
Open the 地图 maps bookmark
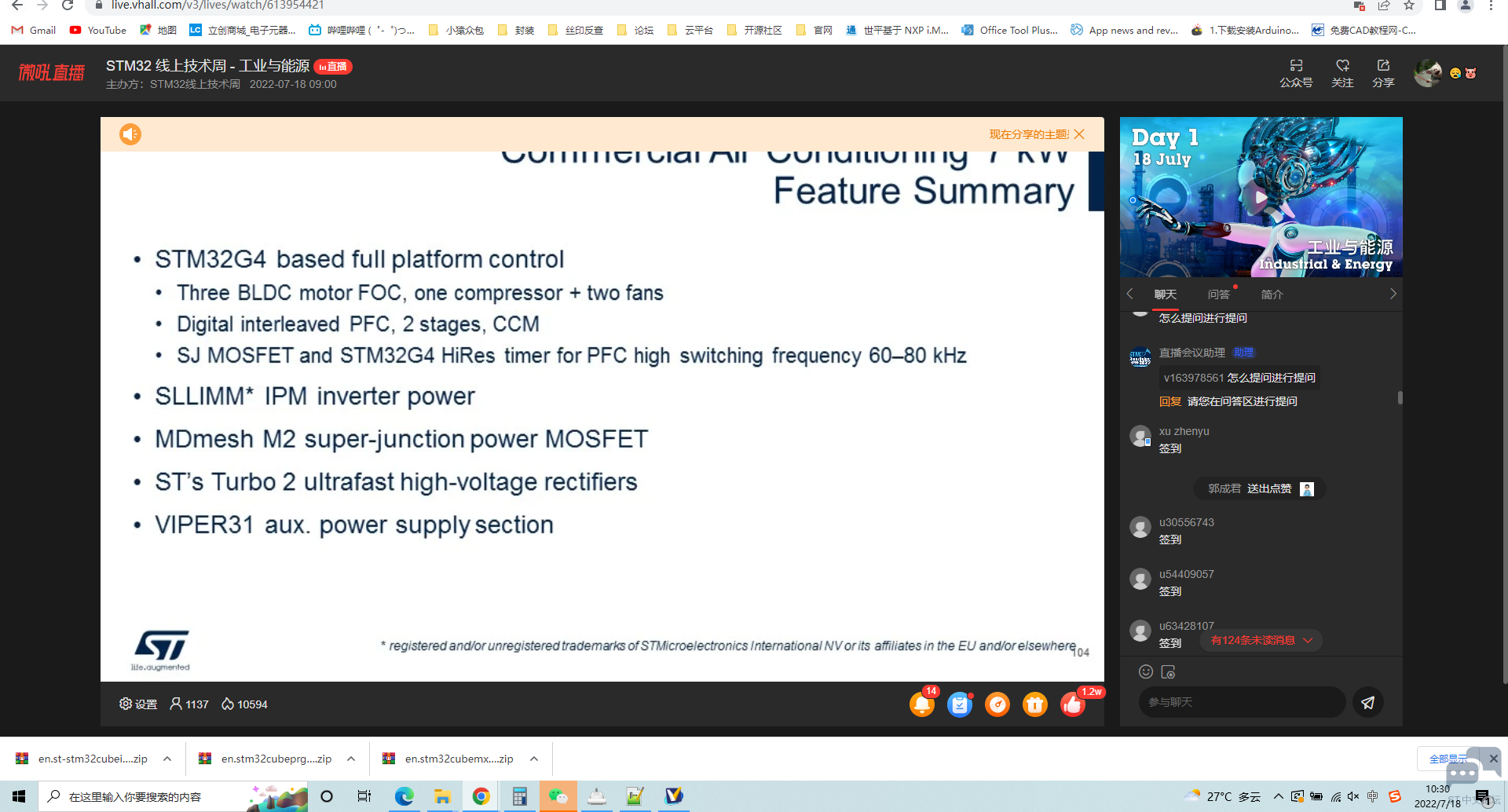click(158, 31)
